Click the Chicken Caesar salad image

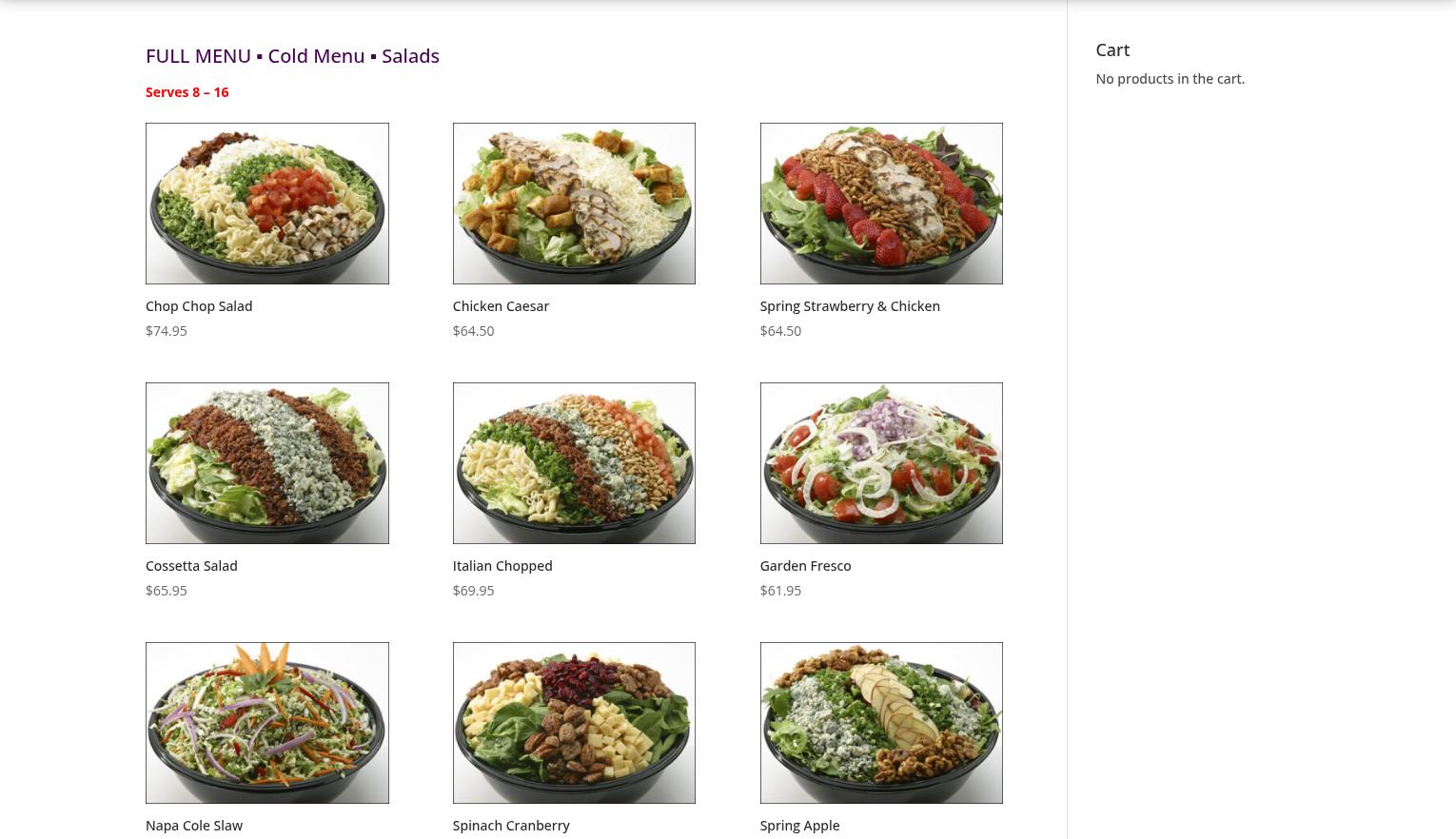[574, 203]
